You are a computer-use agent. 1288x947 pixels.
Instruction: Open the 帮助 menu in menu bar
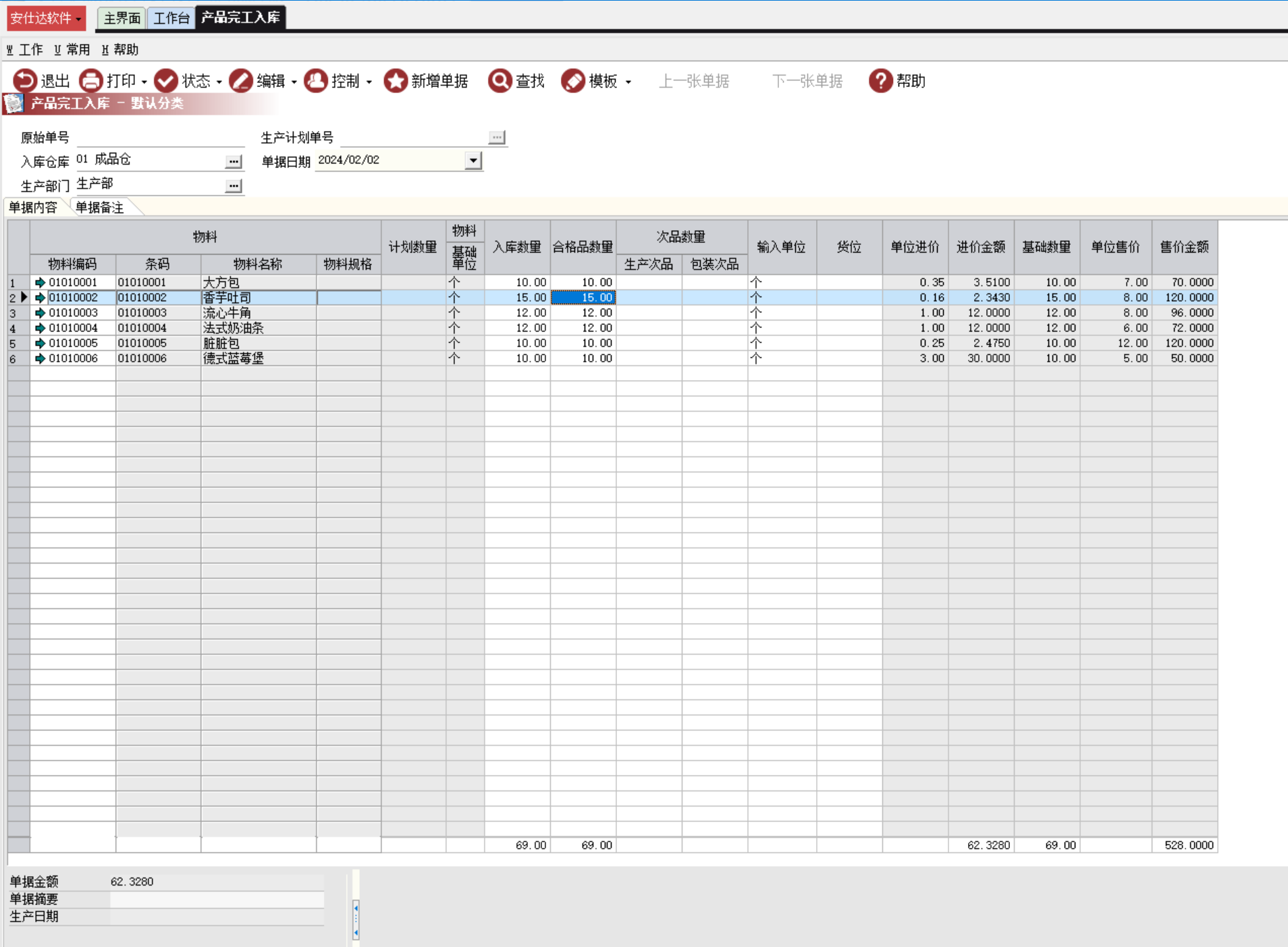(119, 49)
